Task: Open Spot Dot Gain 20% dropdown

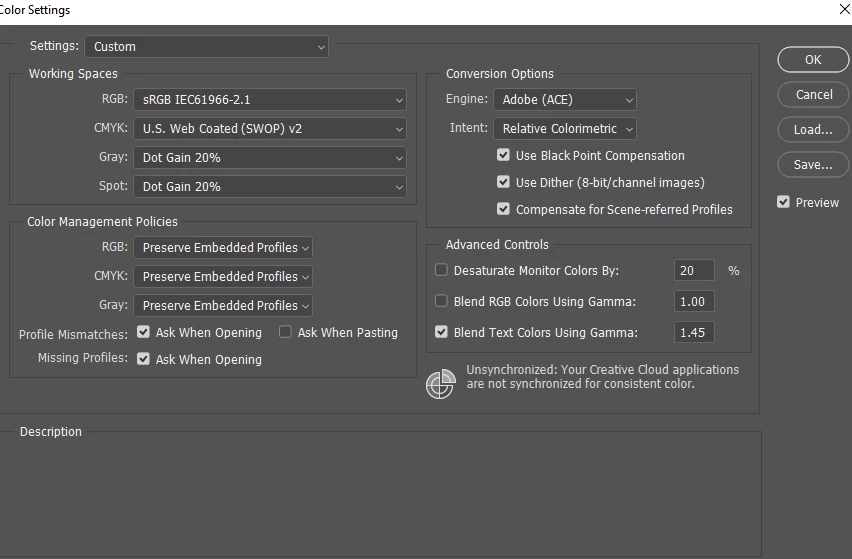Action: click(x=270, y=187)
